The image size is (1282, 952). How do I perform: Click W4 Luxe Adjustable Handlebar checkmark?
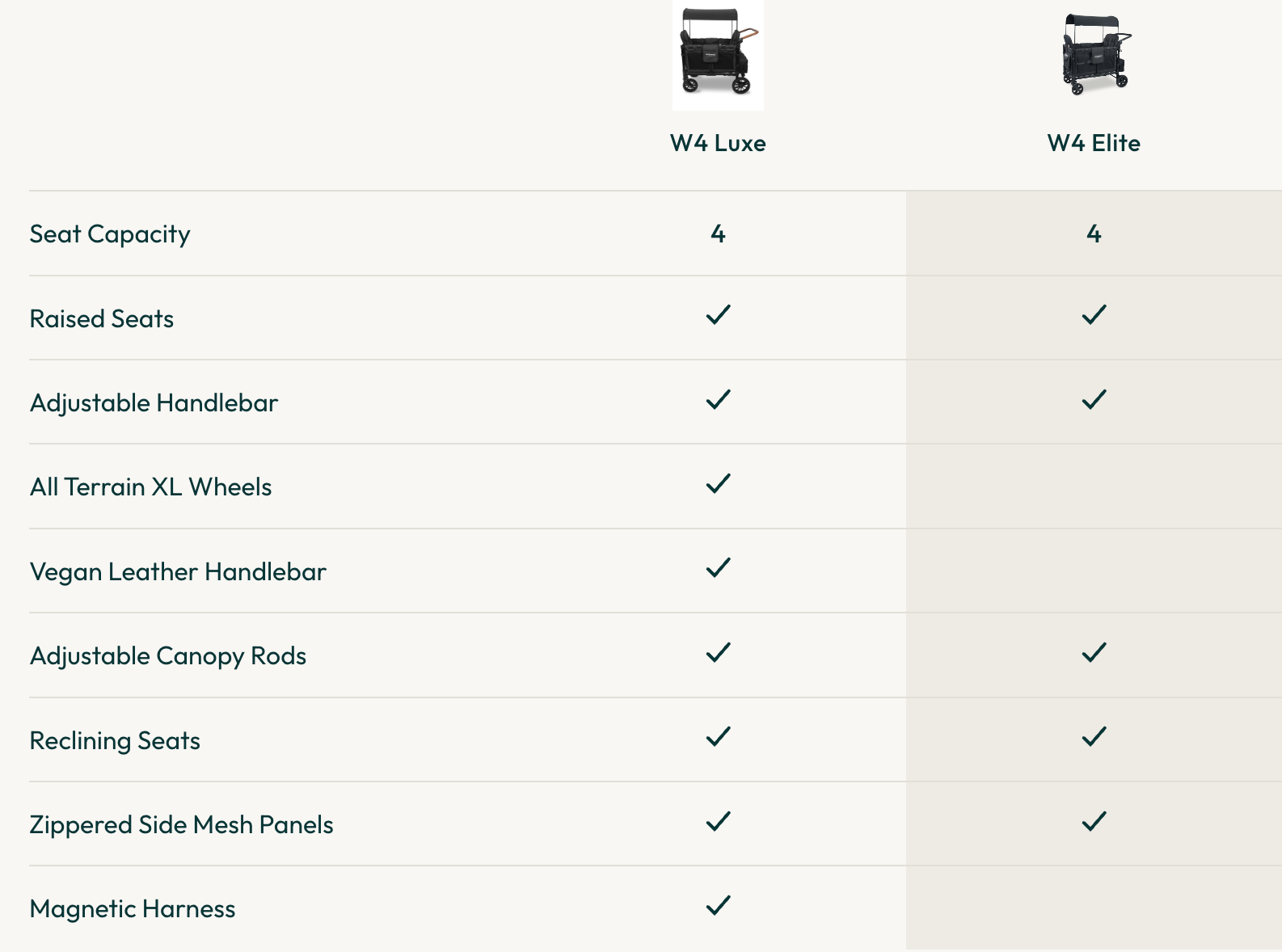[718, 400]
